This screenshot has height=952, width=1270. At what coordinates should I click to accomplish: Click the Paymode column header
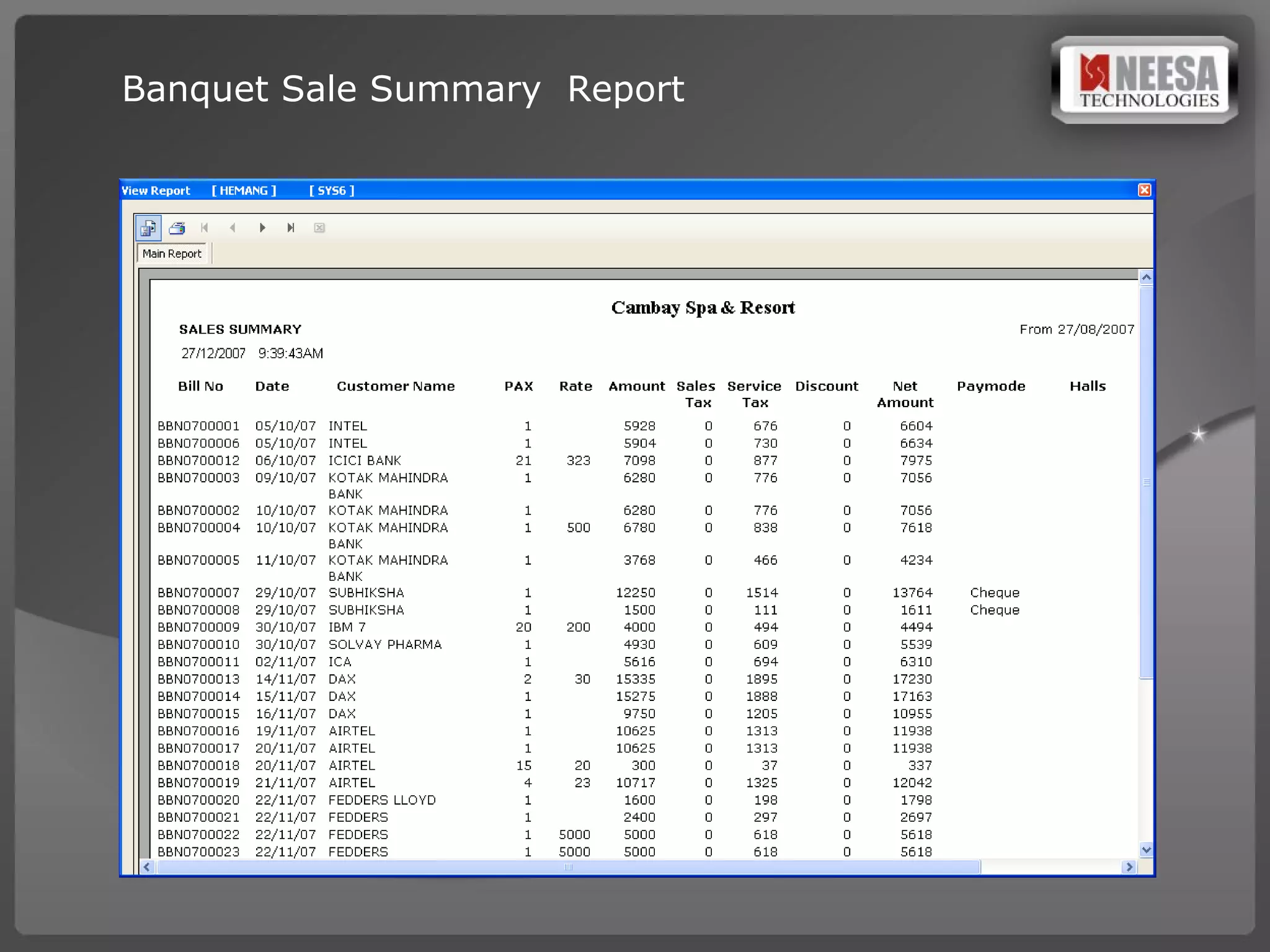[x=991, y=387]
